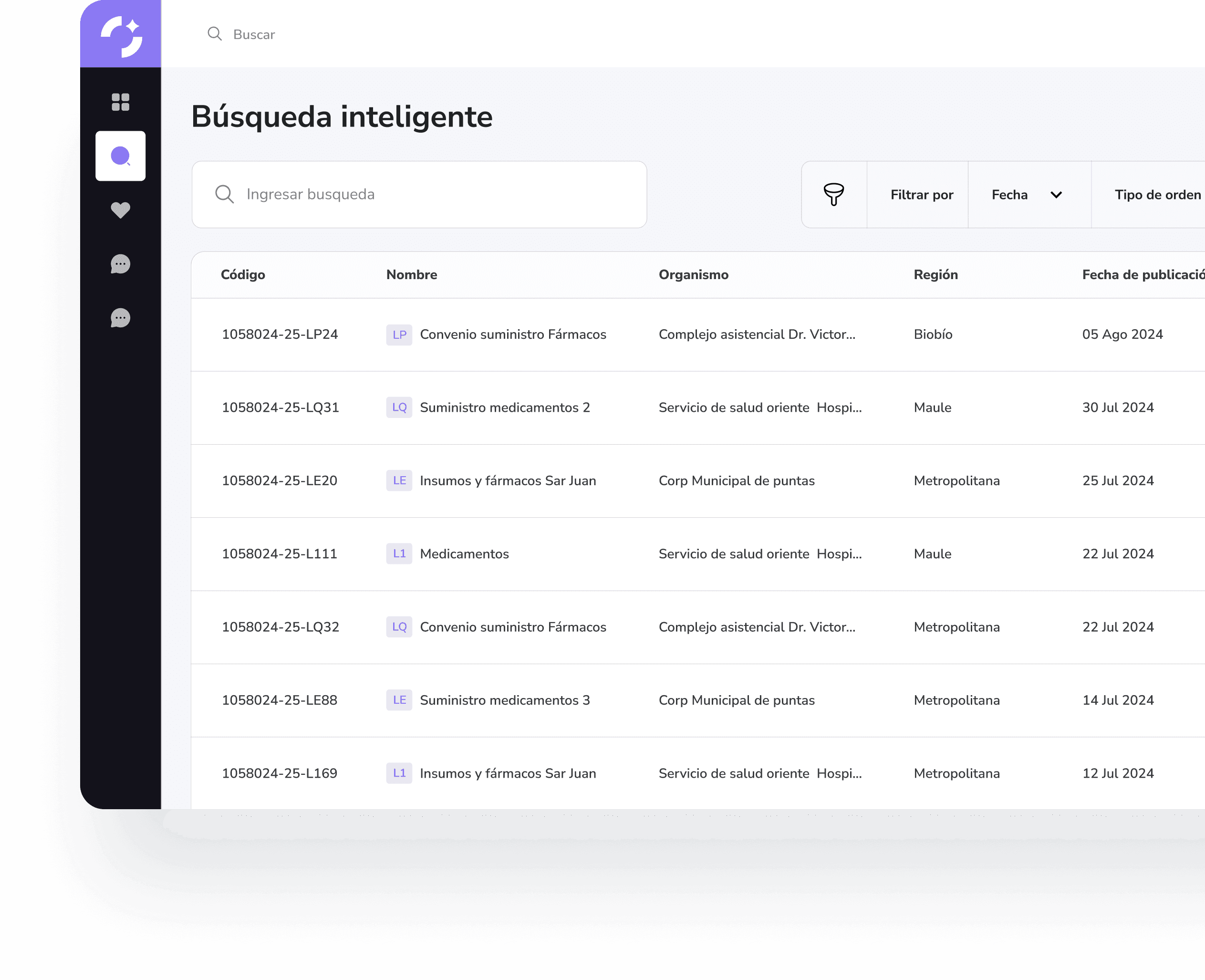Open the dashboard grid icon in sidebar
1205x980 pixels.
pos(120,102)
